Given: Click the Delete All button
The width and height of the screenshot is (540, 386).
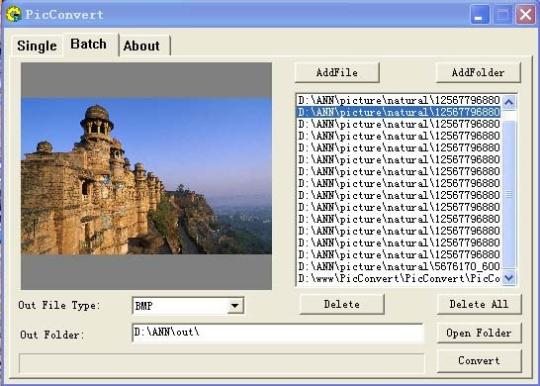Looking at the screenshot, I should 479,304.
